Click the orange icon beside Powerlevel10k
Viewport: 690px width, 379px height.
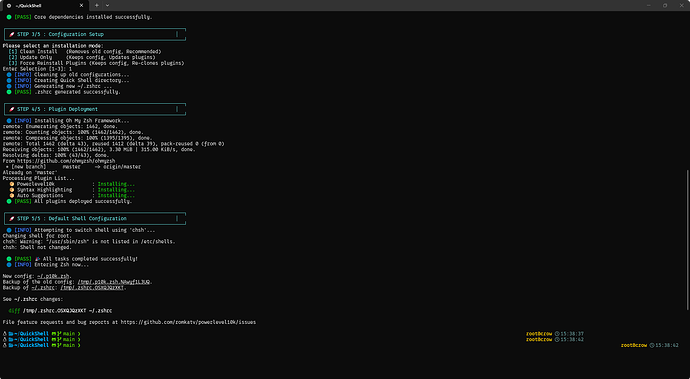click(x=12, y=184)
